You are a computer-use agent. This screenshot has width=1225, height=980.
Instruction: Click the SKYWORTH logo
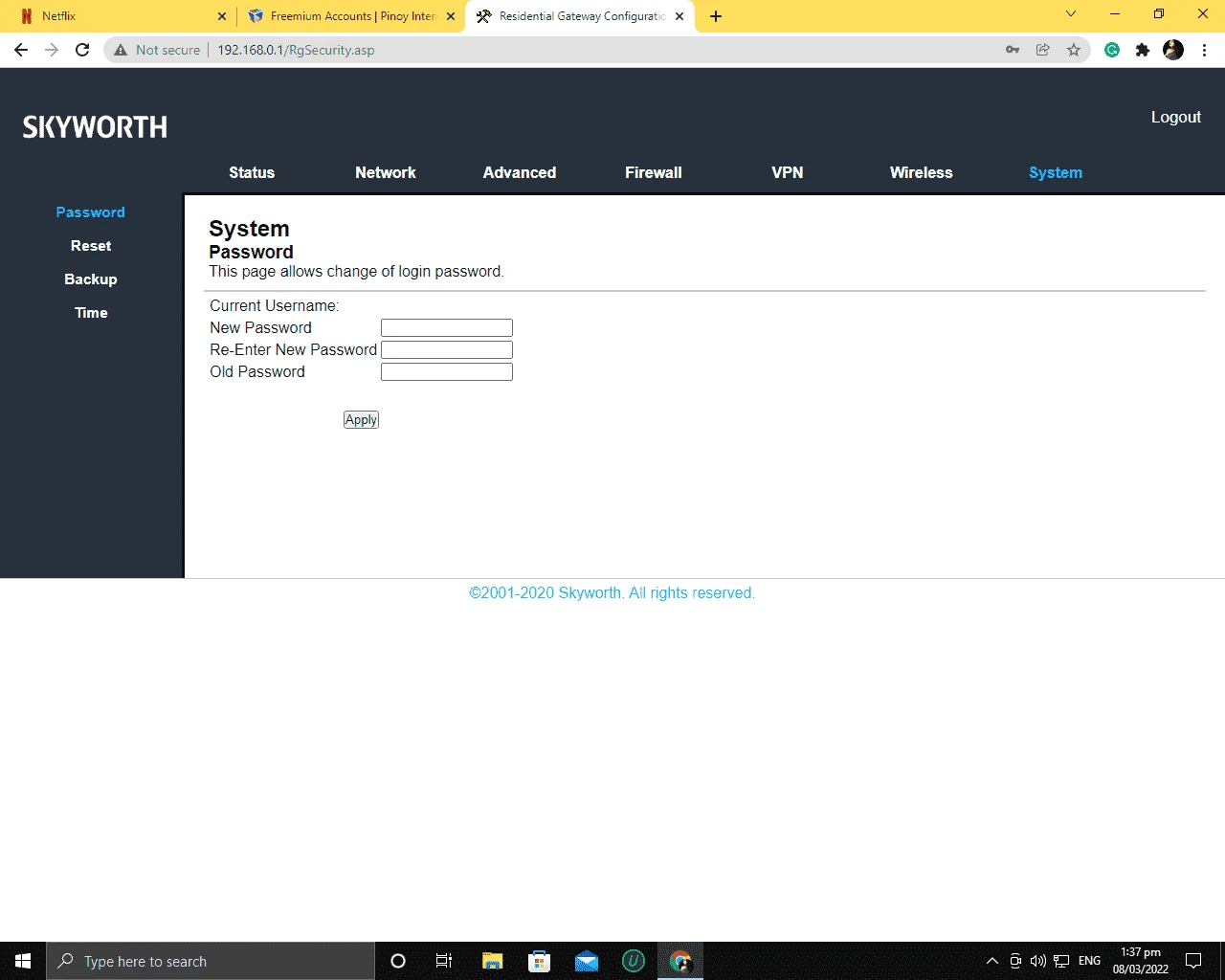click(x=95, y=127)
